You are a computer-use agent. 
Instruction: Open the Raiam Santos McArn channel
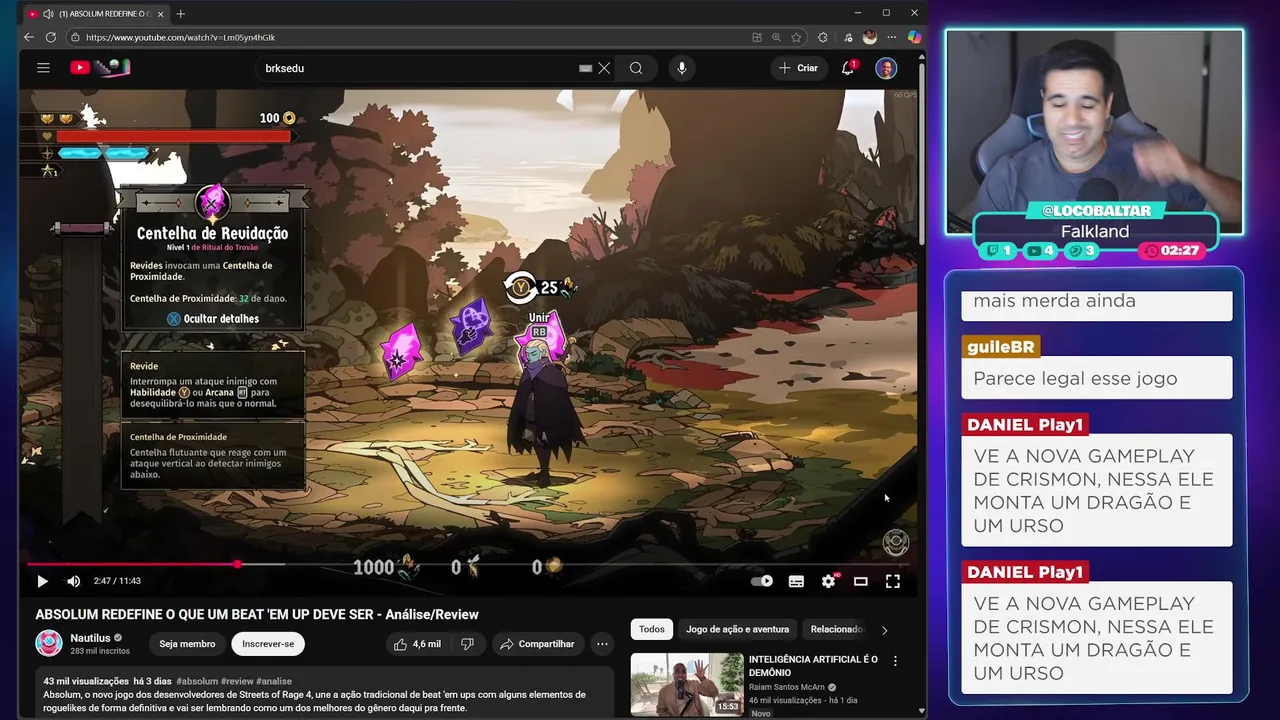pos(786,687)
